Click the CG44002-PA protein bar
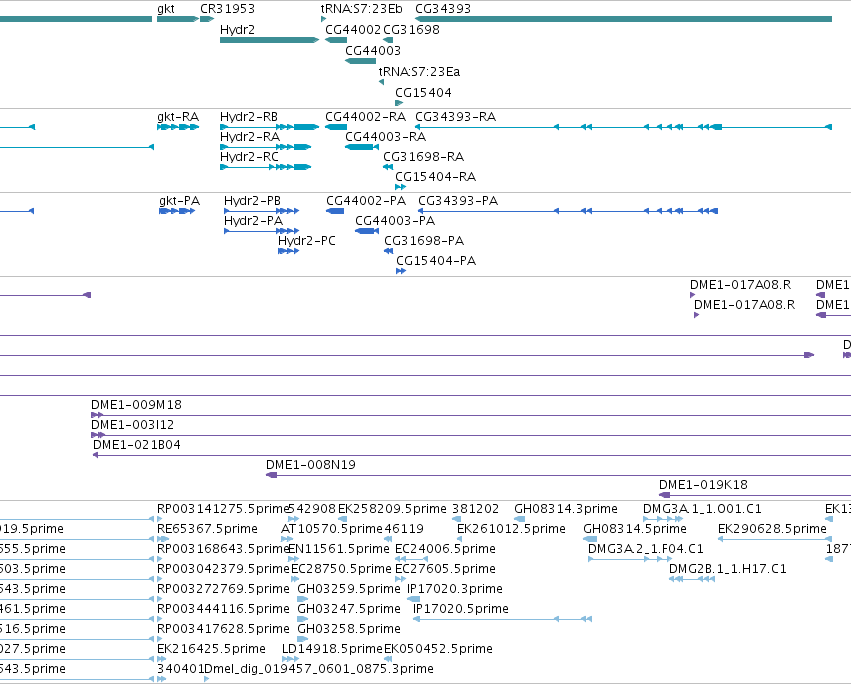Screen dimensions: 851x684 [335, 211]
